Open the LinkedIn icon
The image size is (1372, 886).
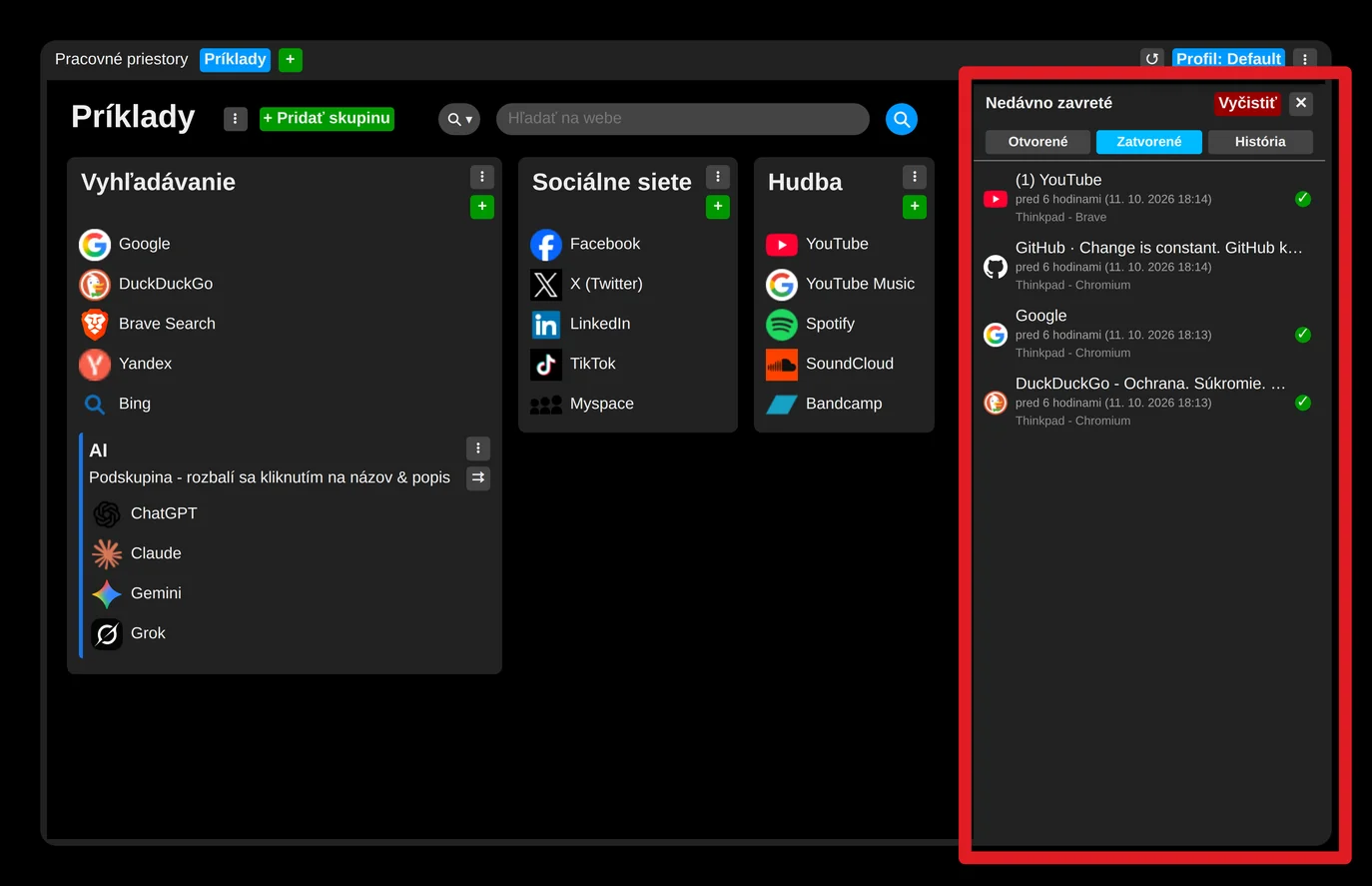tap(546, 324)
